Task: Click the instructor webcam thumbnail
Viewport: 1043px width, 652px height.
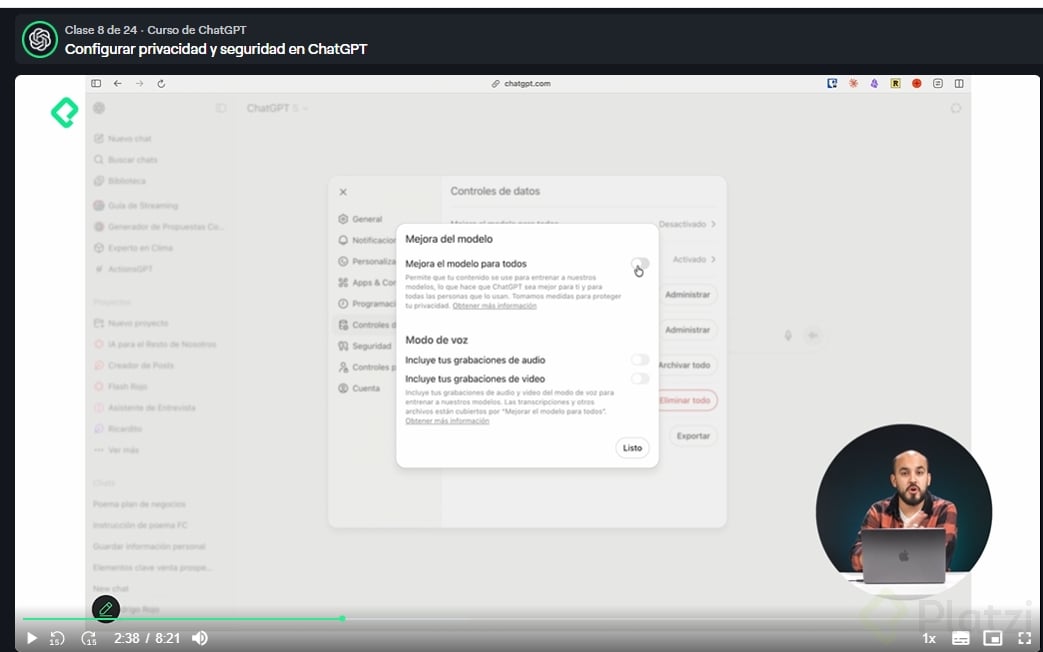Action: tap(904, 512)
